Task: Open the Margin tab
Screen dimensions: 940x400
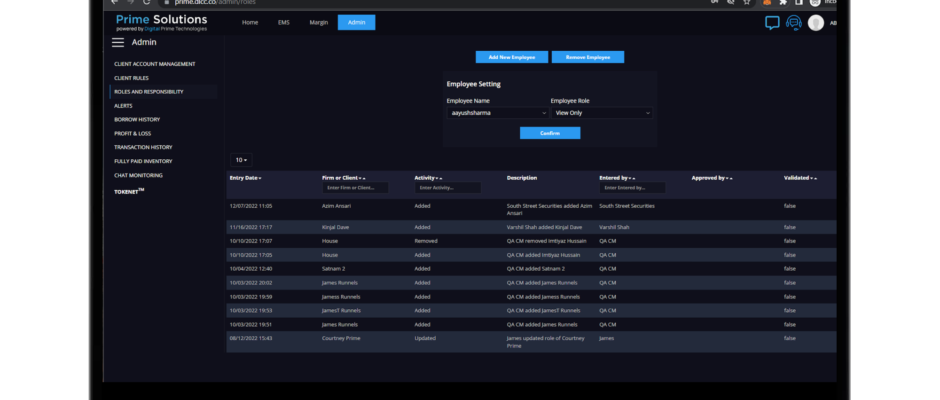Action: [318, 22]
